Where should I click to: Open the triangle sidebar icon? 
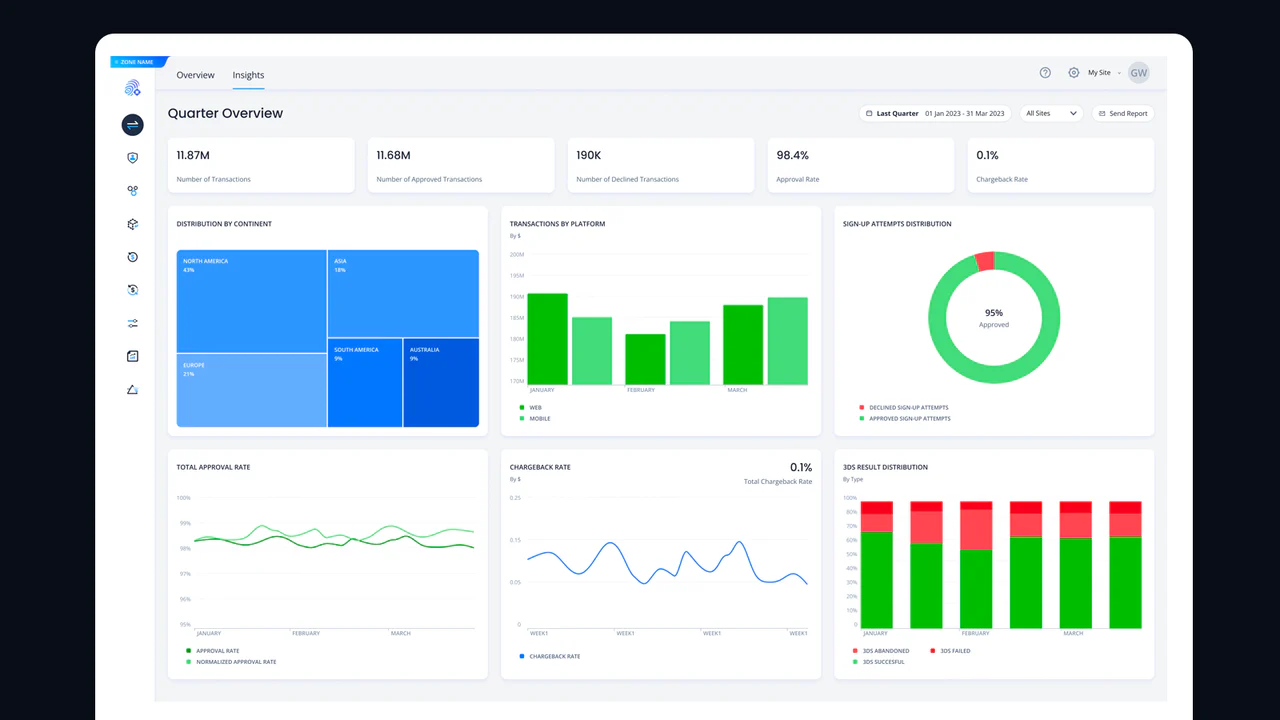tap(132, 389)
